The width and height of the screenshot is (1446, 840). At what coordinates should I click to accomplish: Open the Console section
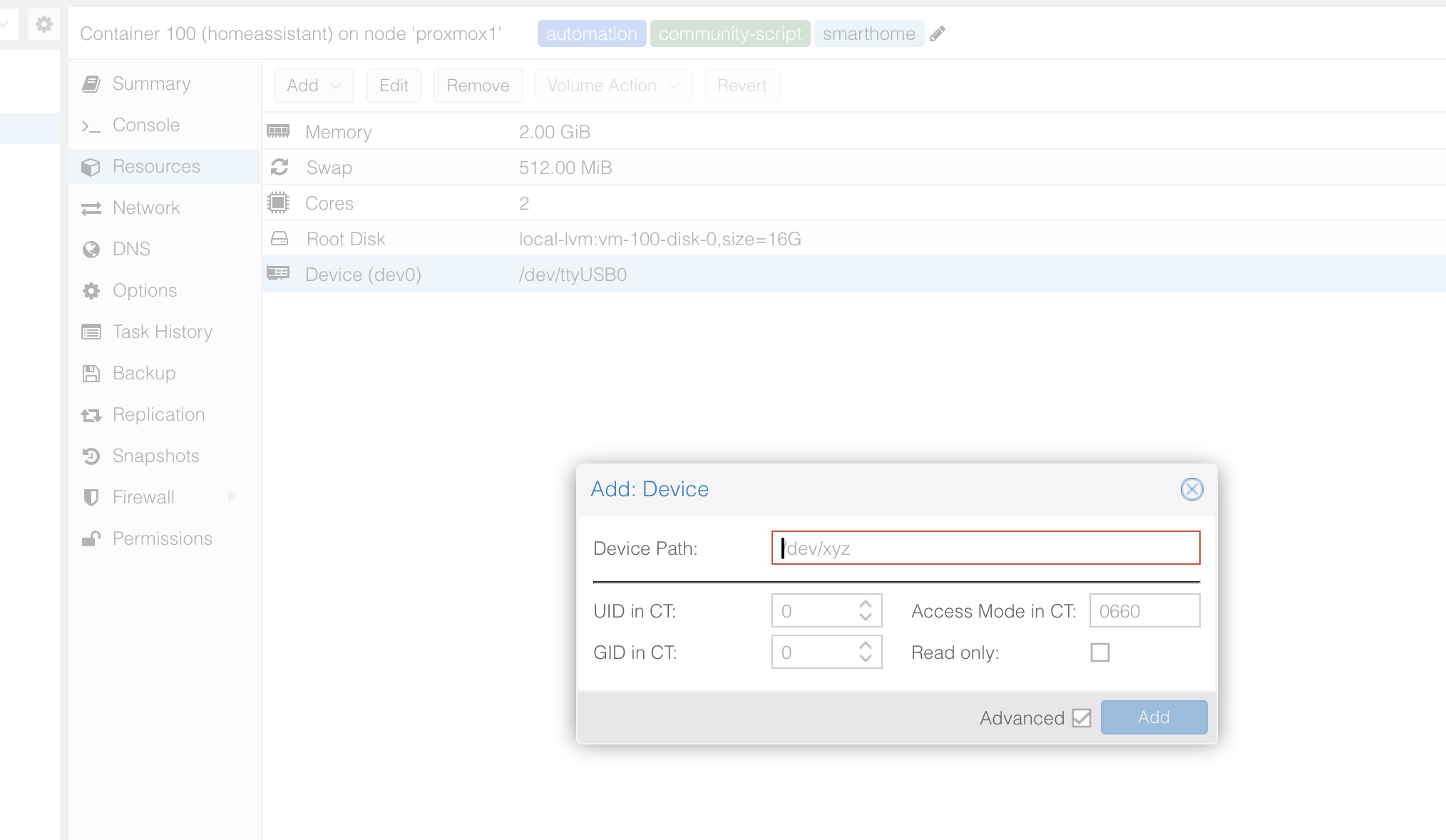click(x=145, y=125)
